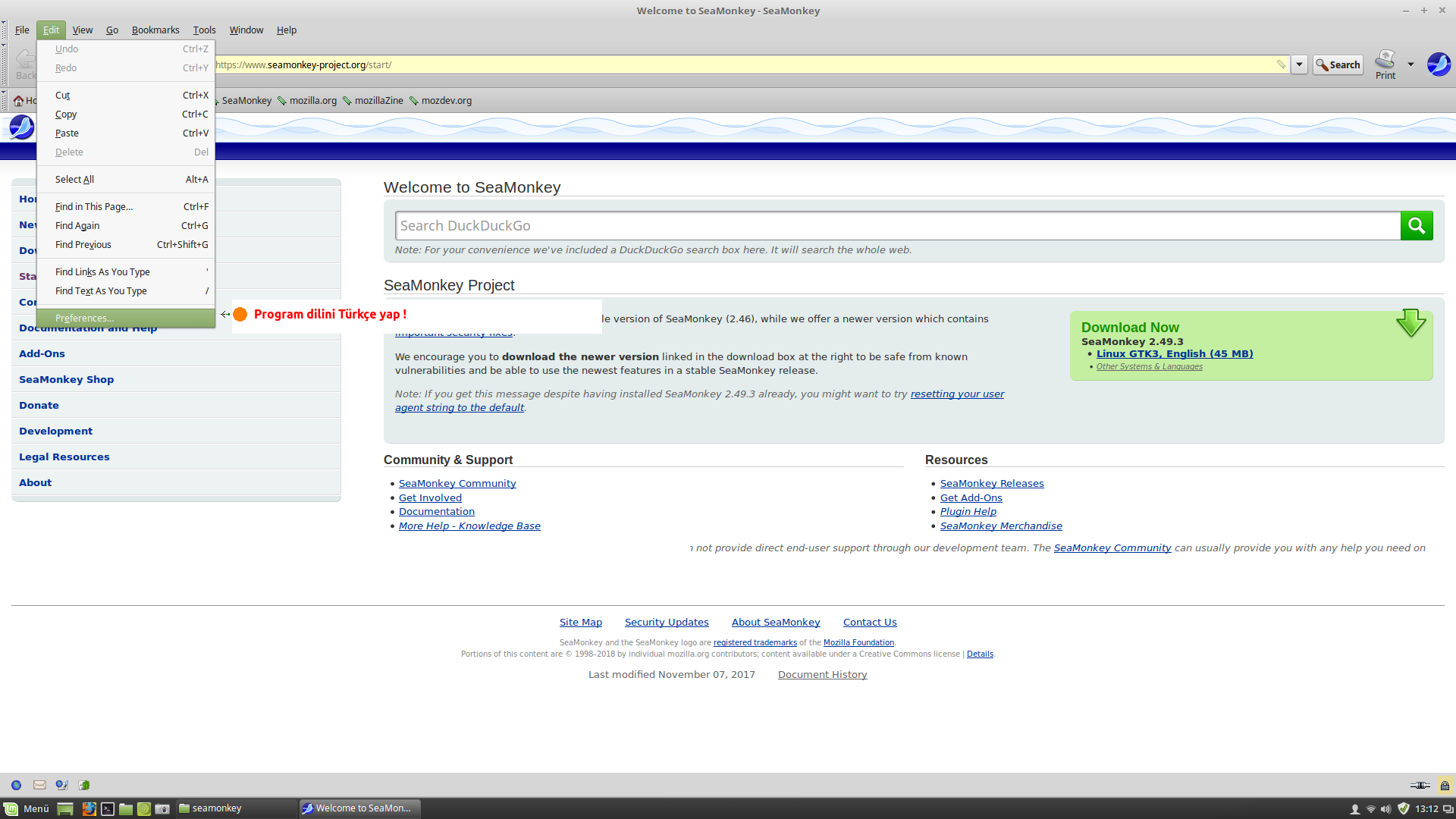Image resolution: width=1456 pixels, height=819 pixels.
Task: Click the green DuckDuckGo search magnifier button
Action: [x=1416, y=225]
